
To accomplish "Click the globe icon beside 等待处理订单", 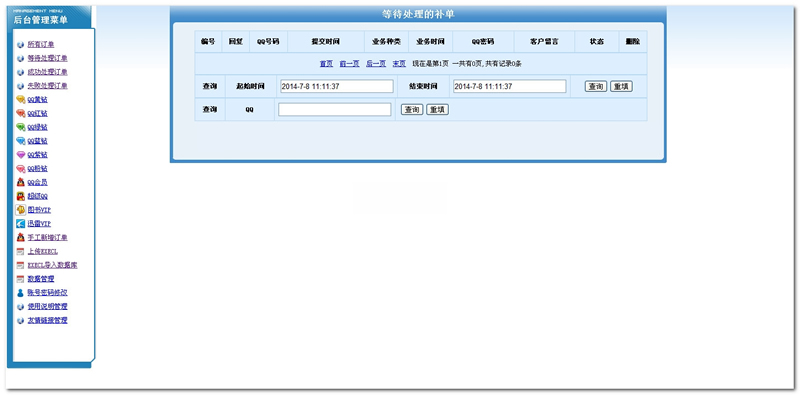I will click(x=20, y=59).
